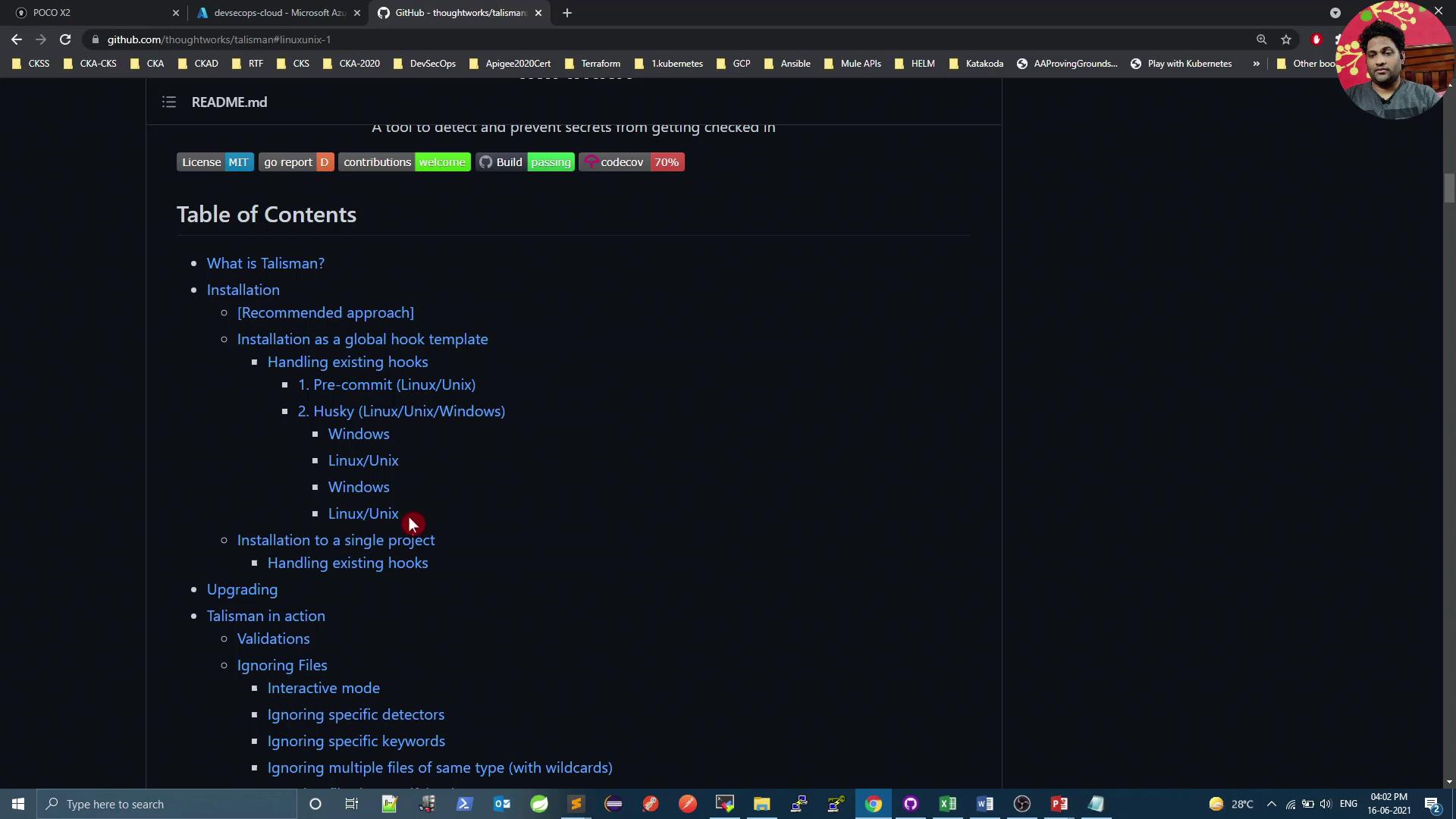Screen dimensions: 1456x819
Task: Open the Validations link
Action: (x=273, y=639)
